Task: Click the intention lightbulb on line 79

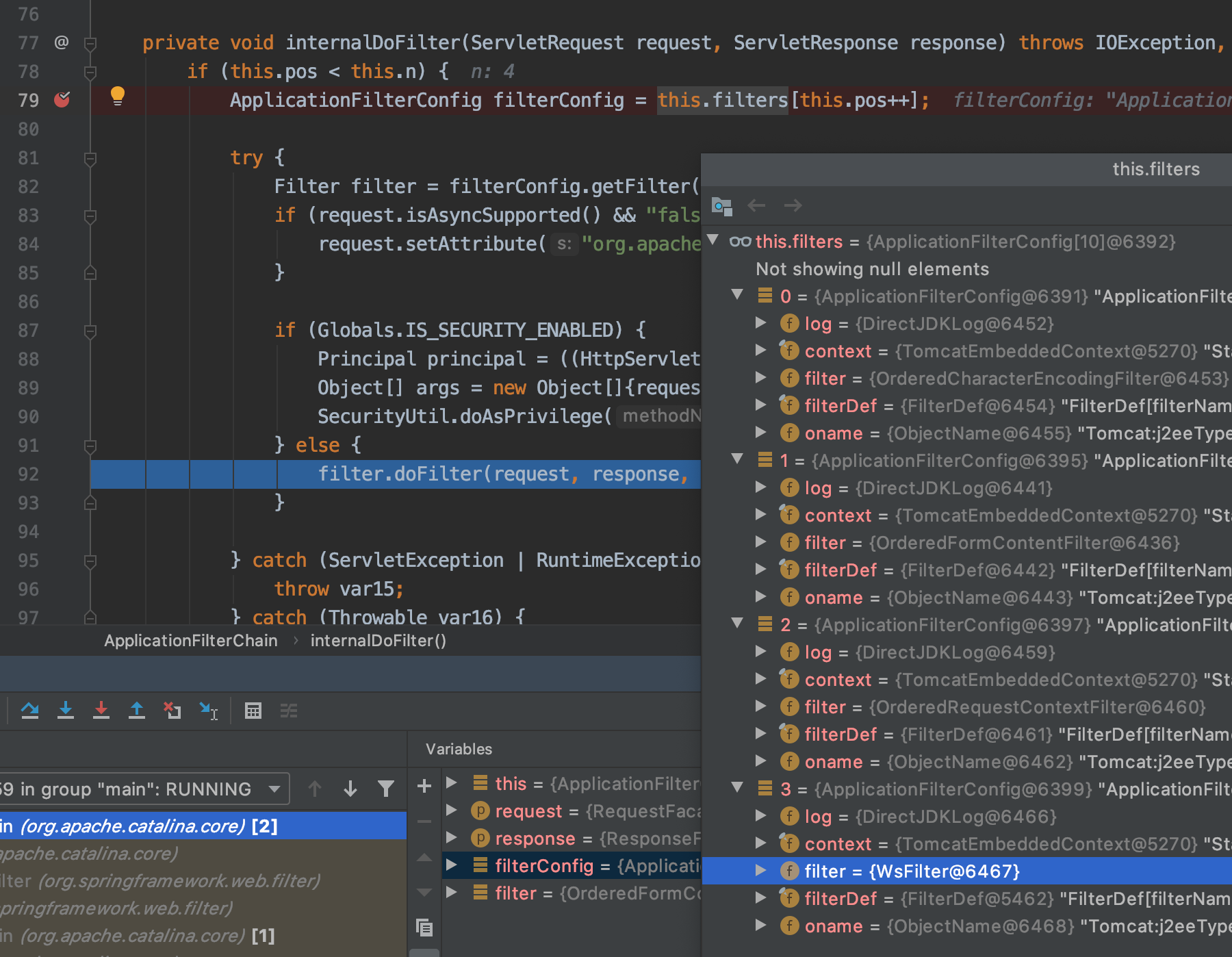Action: 118,97
